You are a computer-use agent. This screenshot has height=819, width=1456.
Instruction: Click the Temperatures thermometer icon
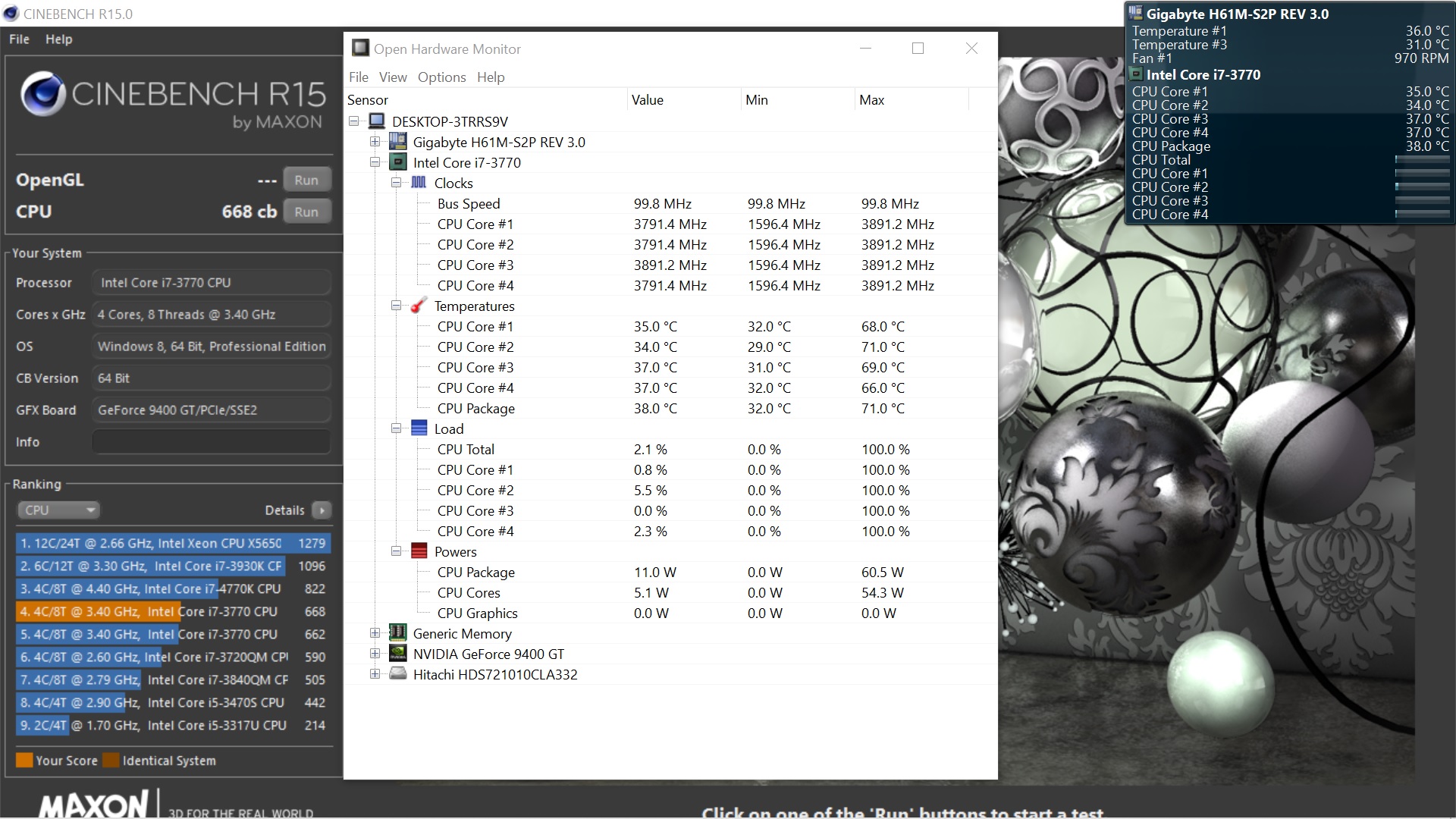point(419,306)
